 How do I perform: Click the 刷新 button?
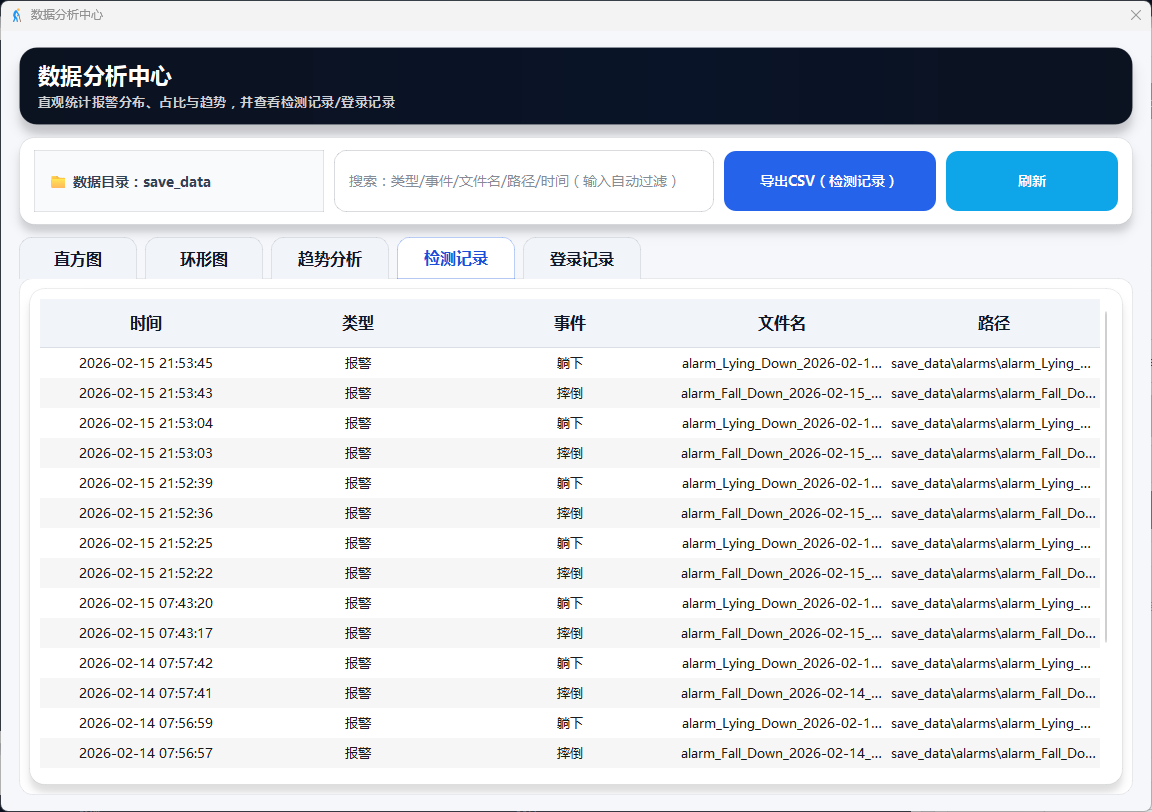1031,181
